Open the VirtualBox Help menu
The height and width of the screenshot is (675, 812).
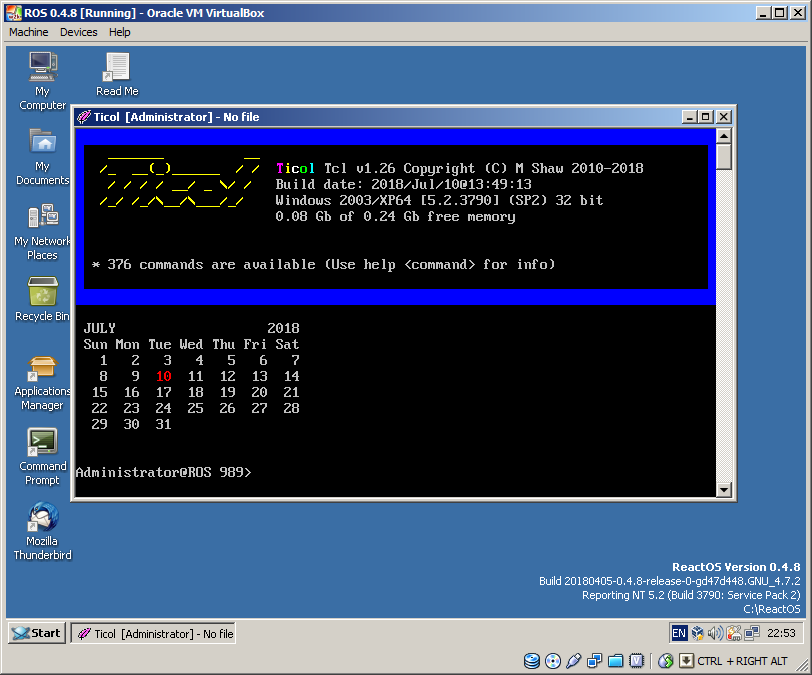[x=120, y=32]
